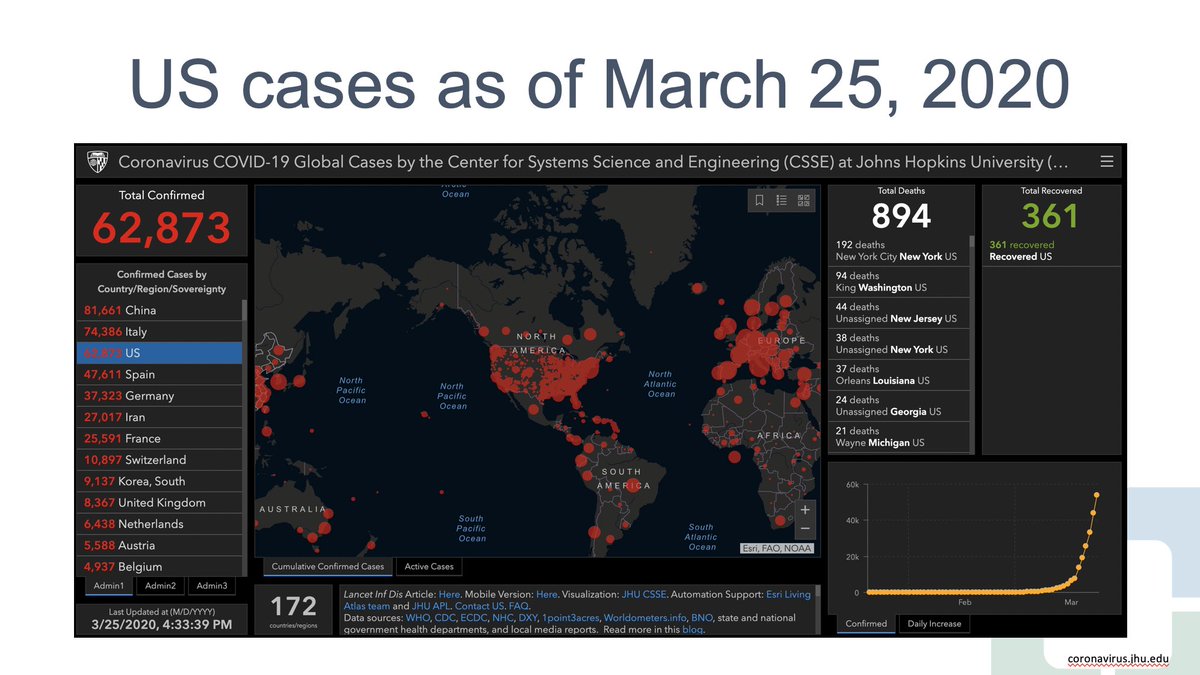
Task: Open the CDC data source link
Action: [x=445, y=618]
